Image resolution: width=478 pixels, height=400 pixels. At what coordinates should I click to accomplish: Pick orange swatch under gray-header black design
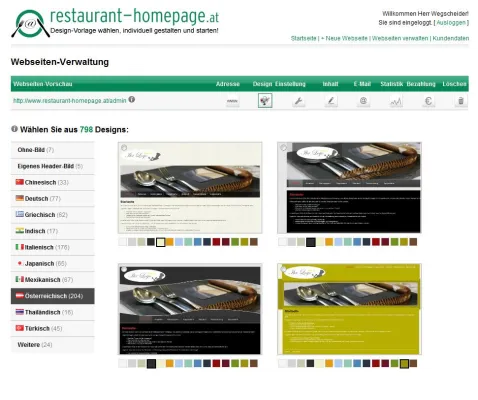[x=329, y=242]
